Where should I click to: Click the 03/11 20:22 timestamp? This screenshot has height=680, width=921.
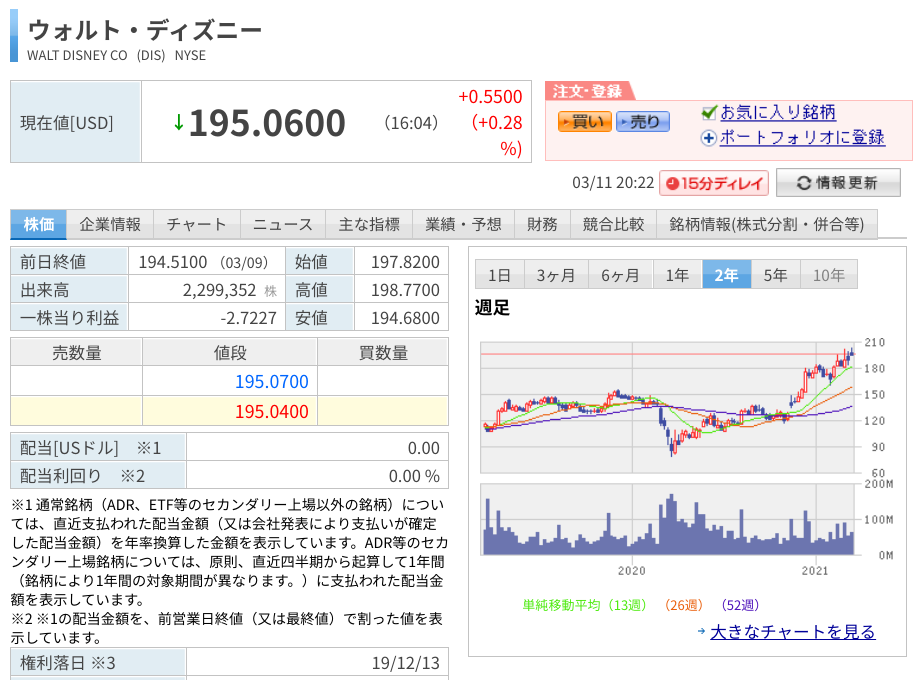pos(613,183)
